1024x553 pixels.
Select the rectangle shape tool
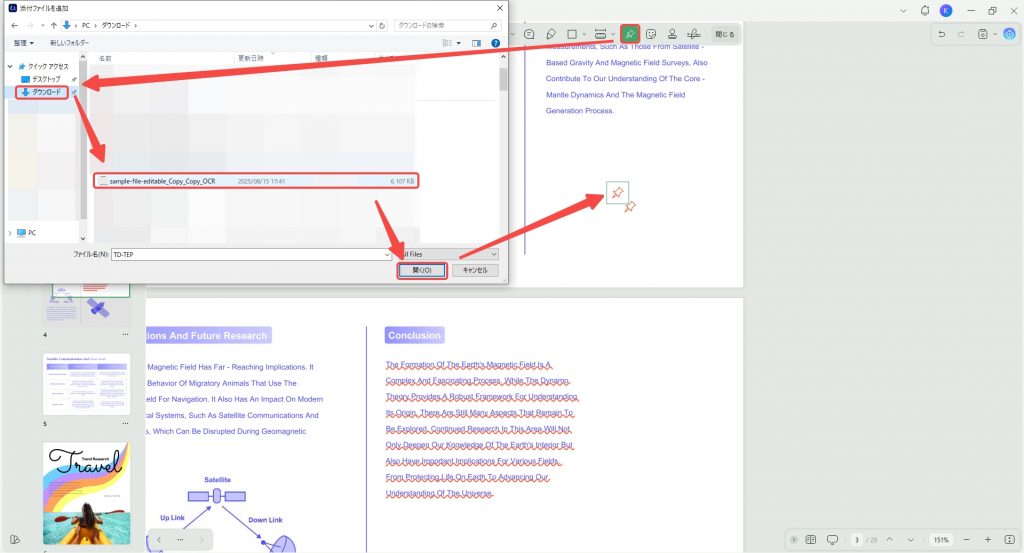point(572,34)
